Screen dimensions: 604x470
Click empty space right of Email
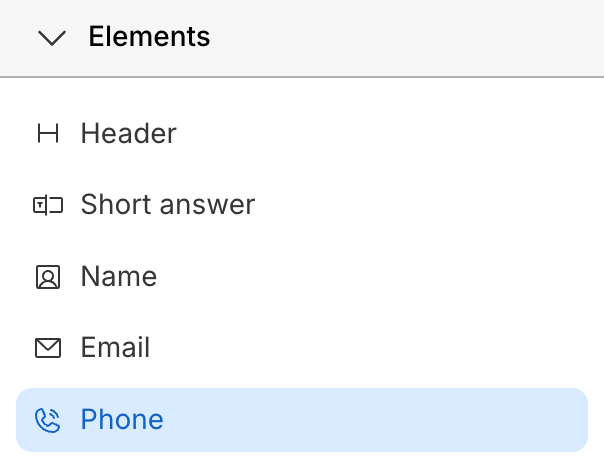pyautogui.click(x=400, y=348)
